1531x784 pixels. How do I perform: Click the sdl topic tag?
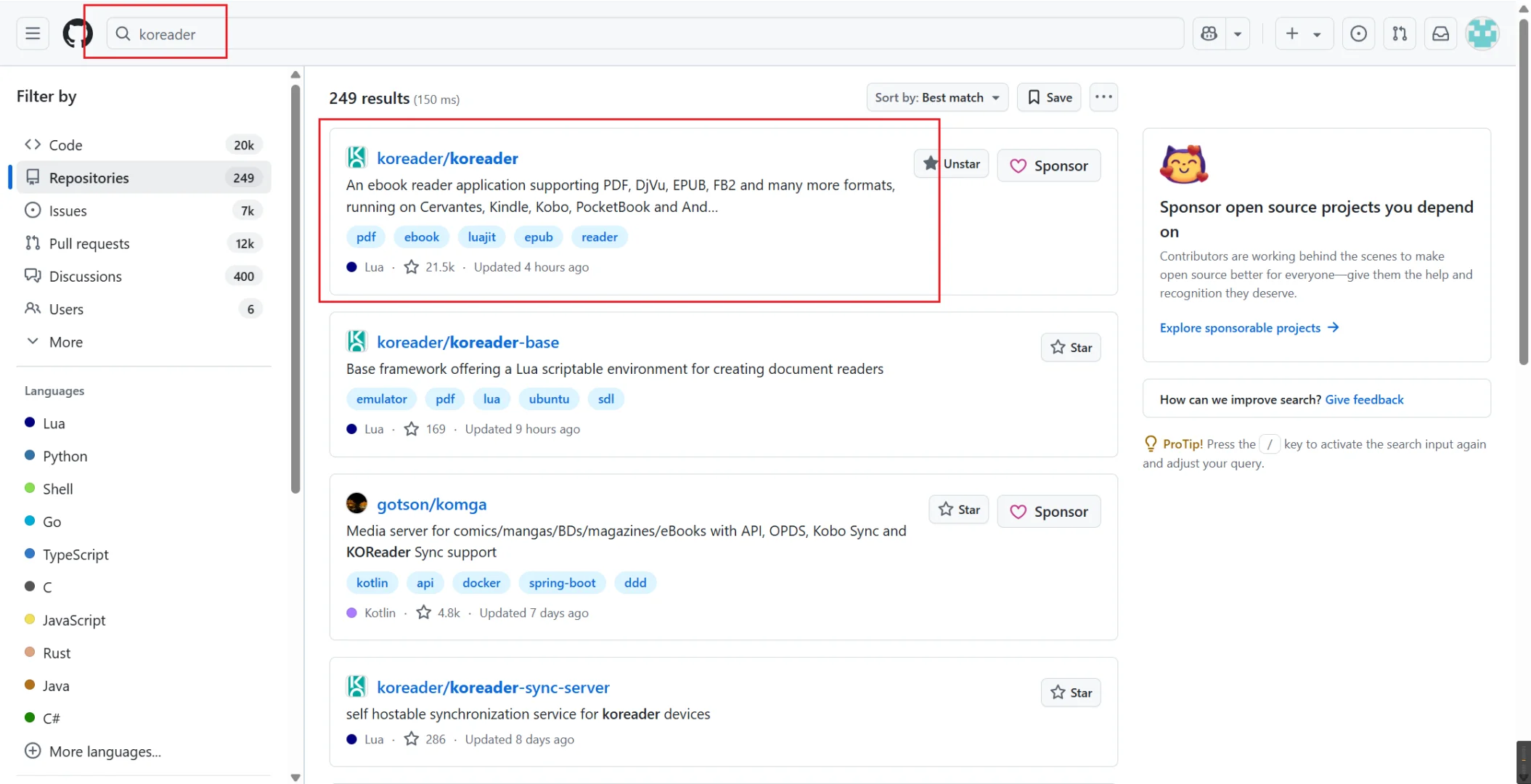606,399
